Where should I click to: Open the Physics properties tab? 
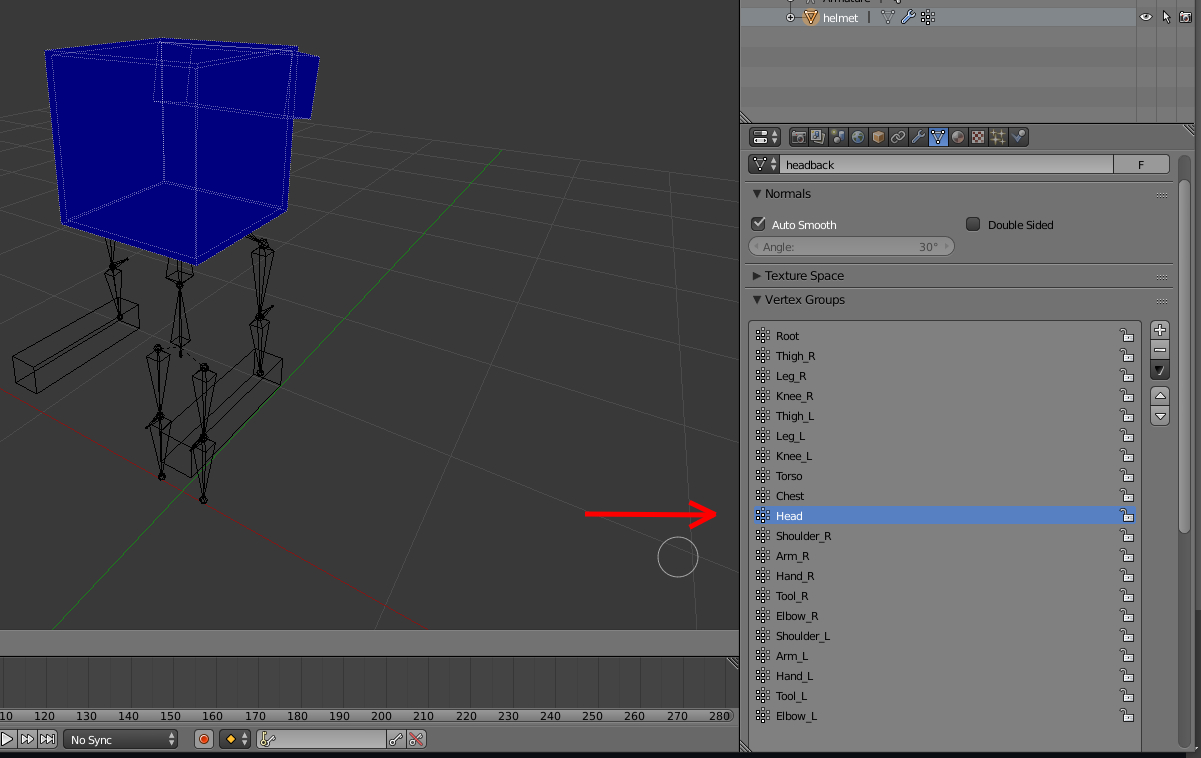click(x=1018, y=137)
